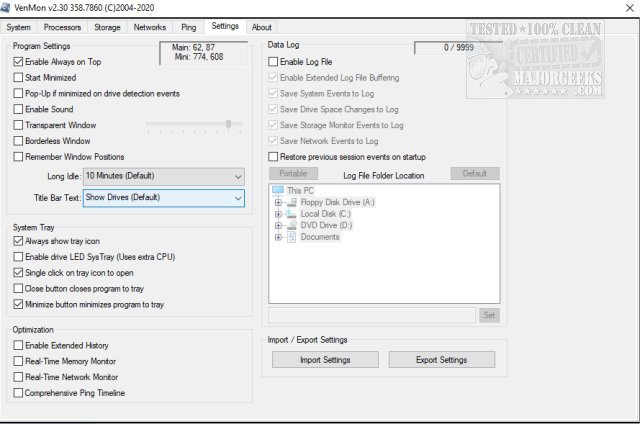The width and height of the screenshot is (640, 424).
Task: Click the Portable log folder button
Action: [293, 173]
